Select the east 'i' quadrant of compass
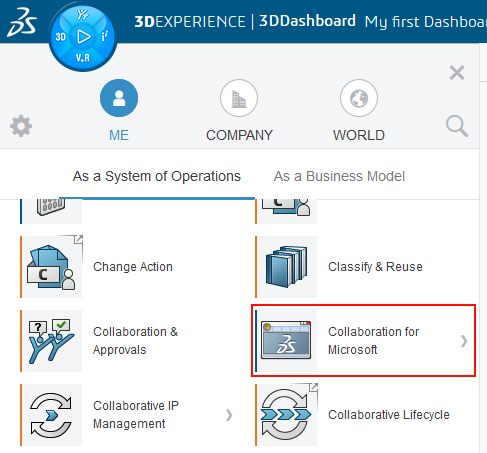Image resolution: width=487 pixels, height=453 pixels. [x=104, y=36]
